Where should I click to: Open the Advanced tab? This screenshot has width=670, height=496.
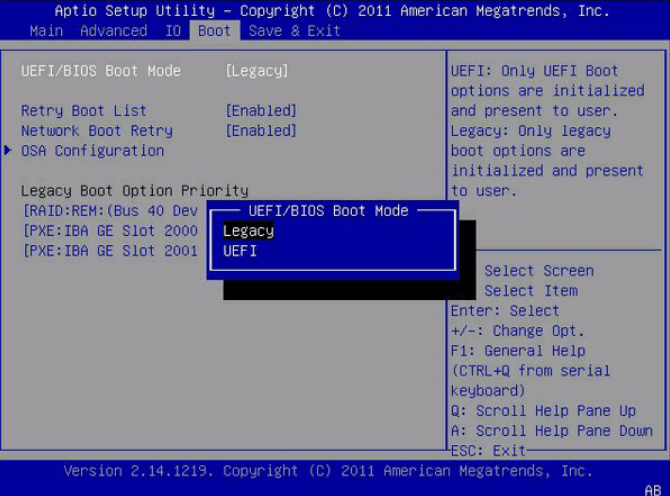113,31
